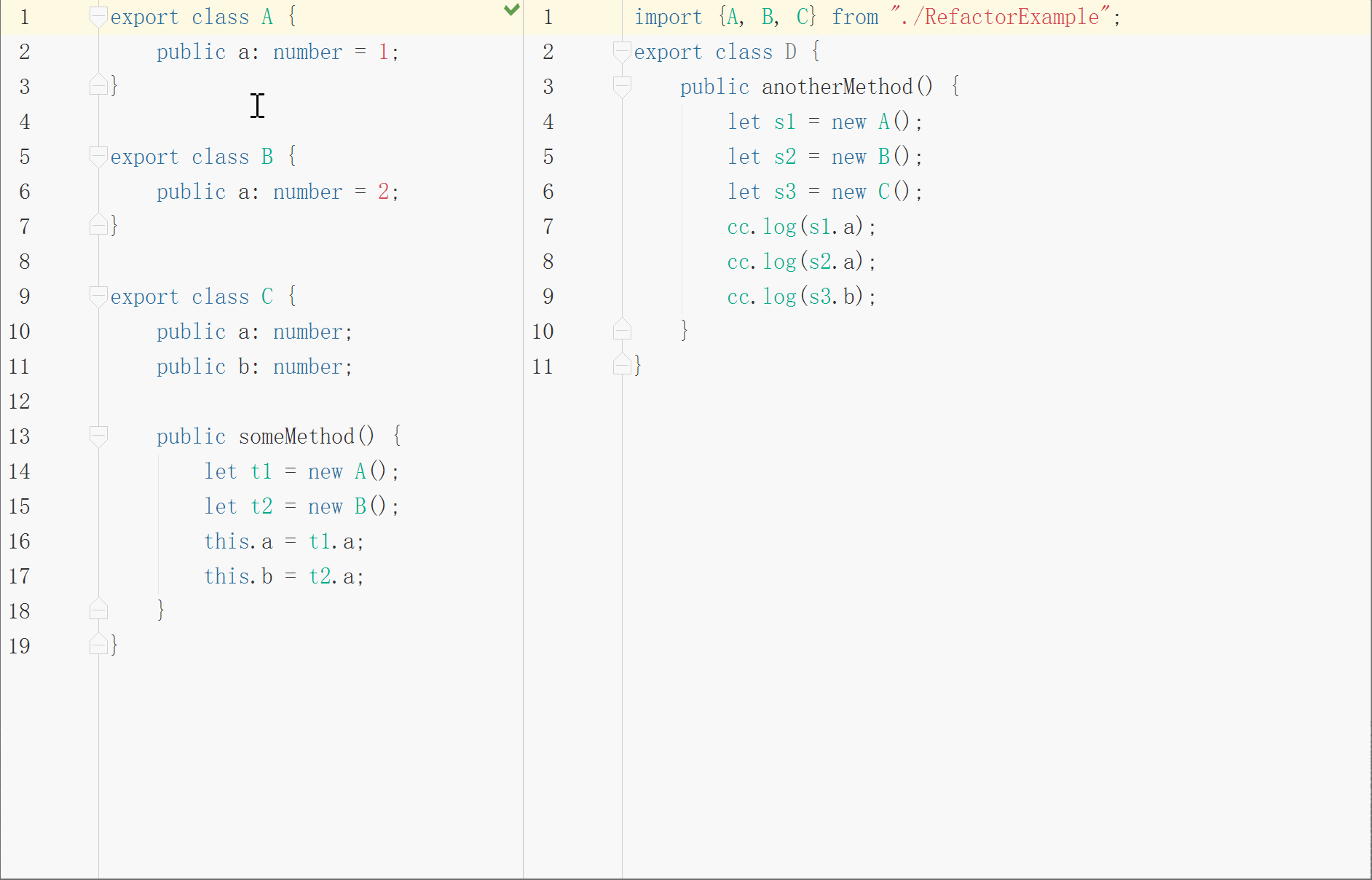Screen dimensions: 1372x880
Task: Click the import path "./RefactorExample" string
Action: tap(1001, 17)
